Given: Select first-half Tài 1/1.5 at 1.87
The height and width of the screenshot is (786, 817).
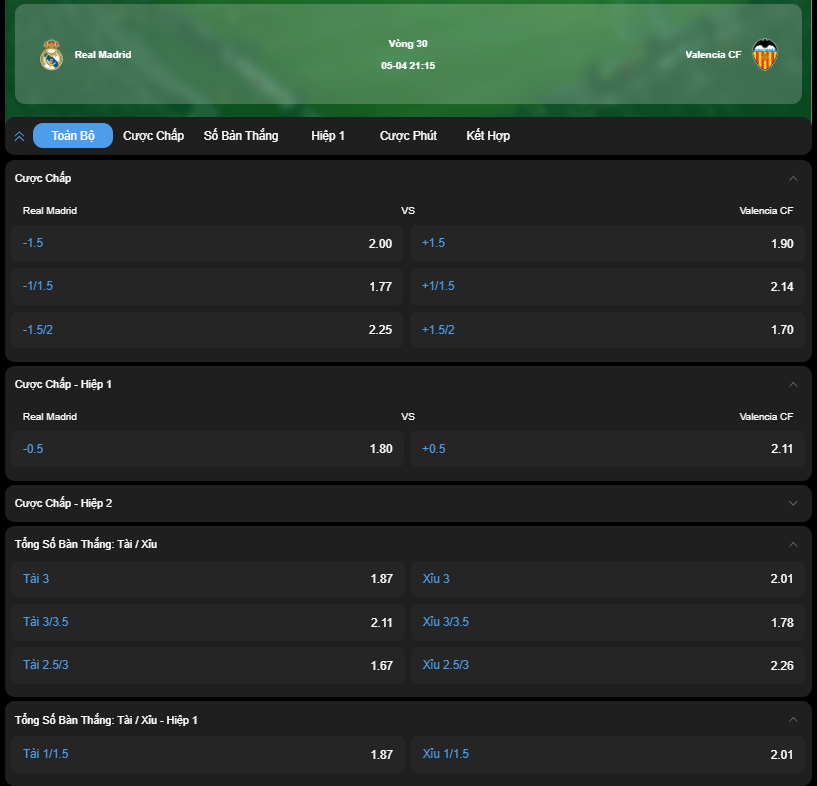Looking at the screenshot, I should [208, 754].
